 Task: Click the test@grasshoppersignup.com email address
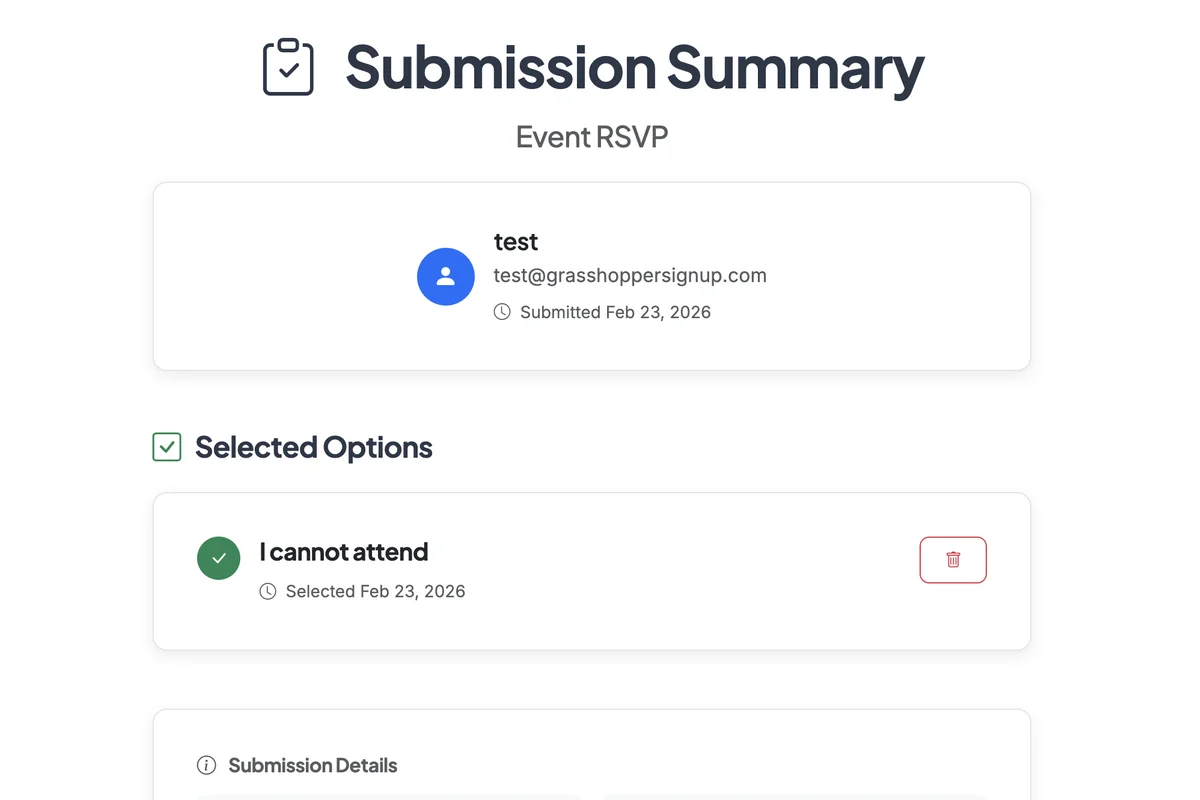[630, 275]
